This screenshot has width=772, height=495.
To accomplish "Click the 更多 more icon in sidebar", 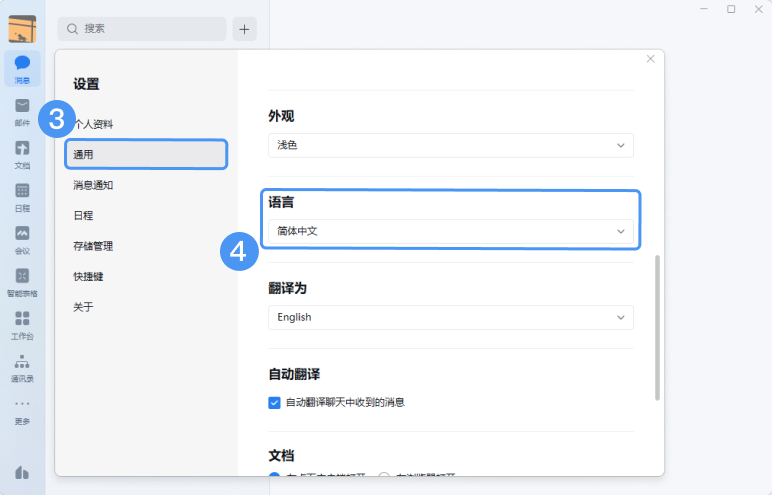I will [x=22, y=408].
